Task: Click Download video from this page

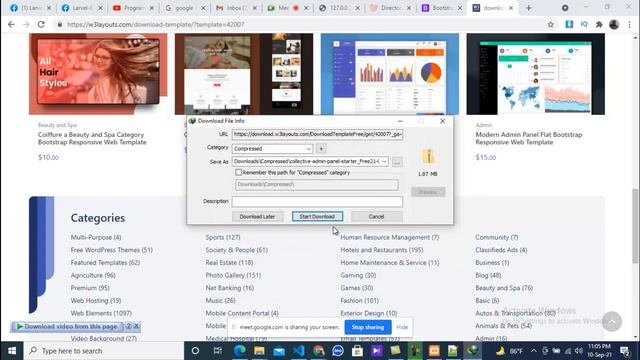Action: point(67,326)
